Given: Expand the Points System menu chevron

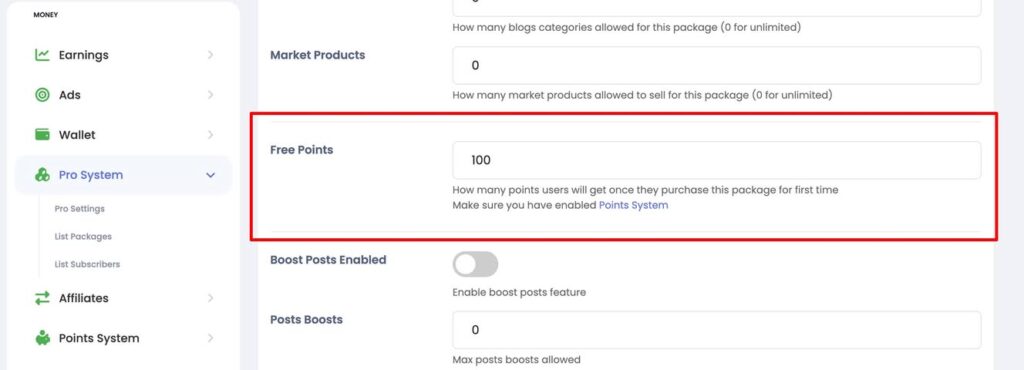Looking at the screenshot, I should tap(210, 338).
